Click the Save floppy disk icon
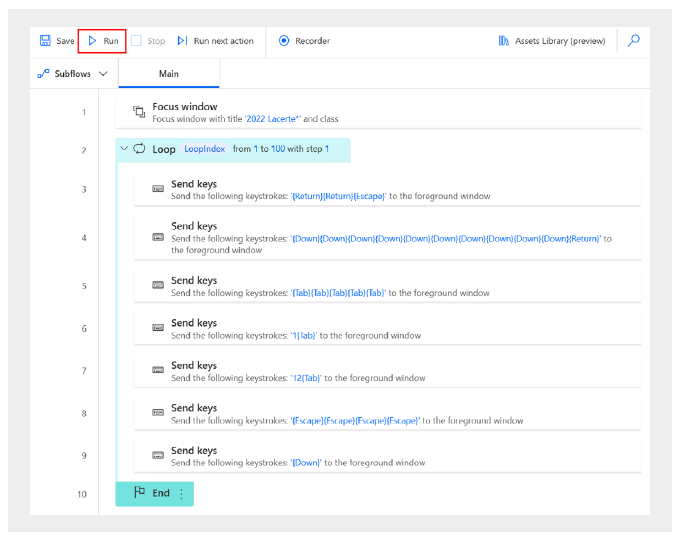Viewport: 676px width, 555px height. coord(45,41)
